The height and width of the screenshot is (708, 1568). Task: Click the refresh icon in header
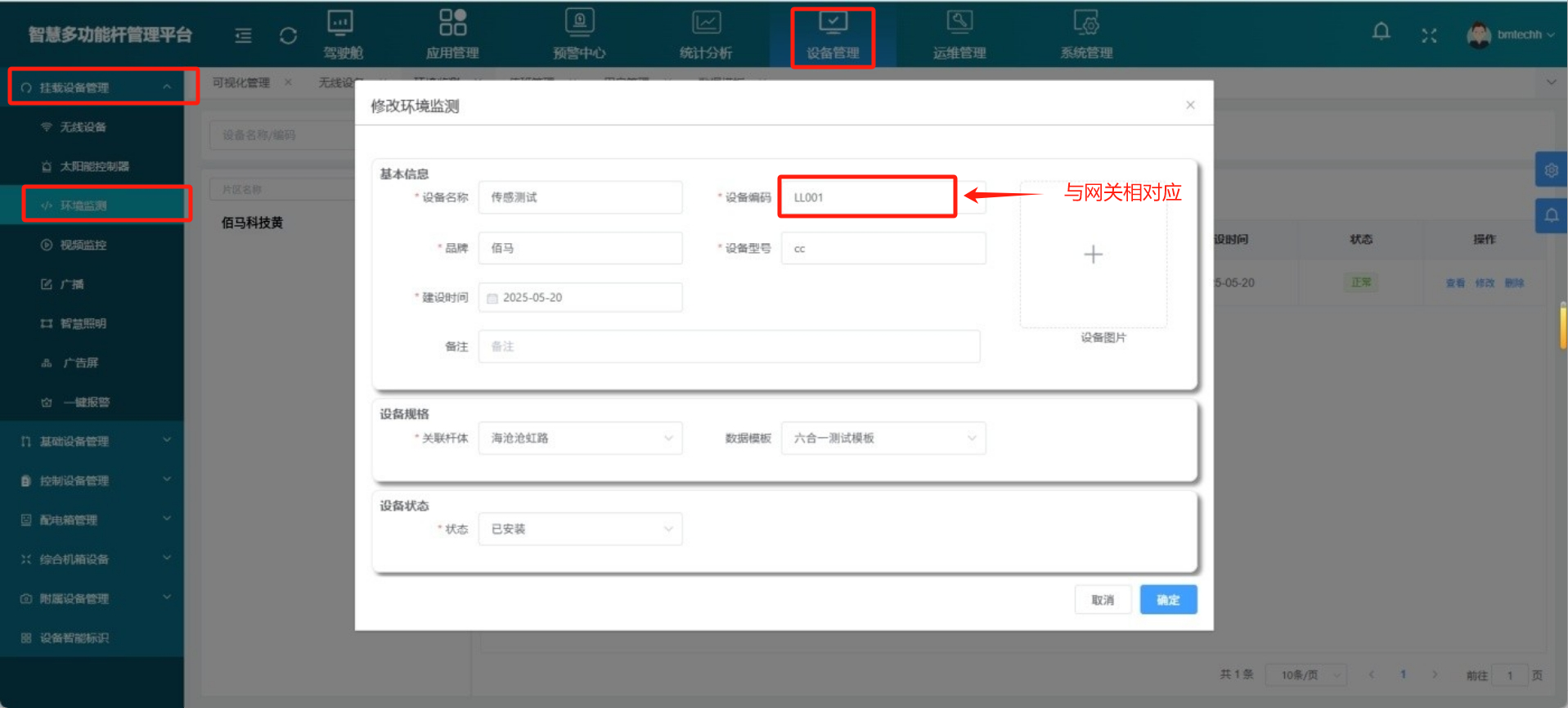pyautogui.click(x=288, y=36)
